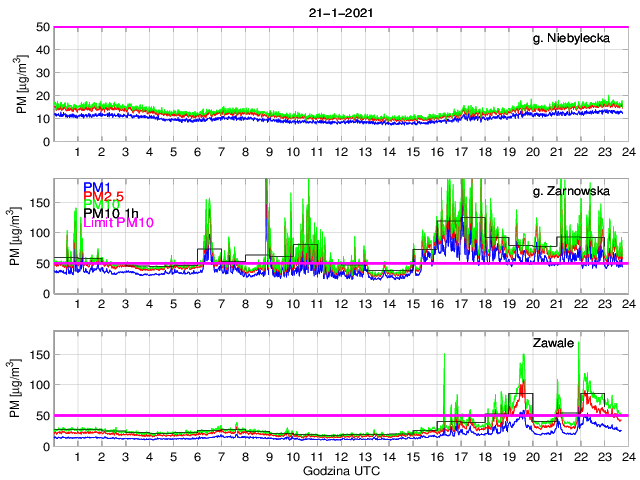The width and height of the screenshot is (640, 480).
Task: Click the top chart's PM y-axis label
Action: click(x=22, y=84)
